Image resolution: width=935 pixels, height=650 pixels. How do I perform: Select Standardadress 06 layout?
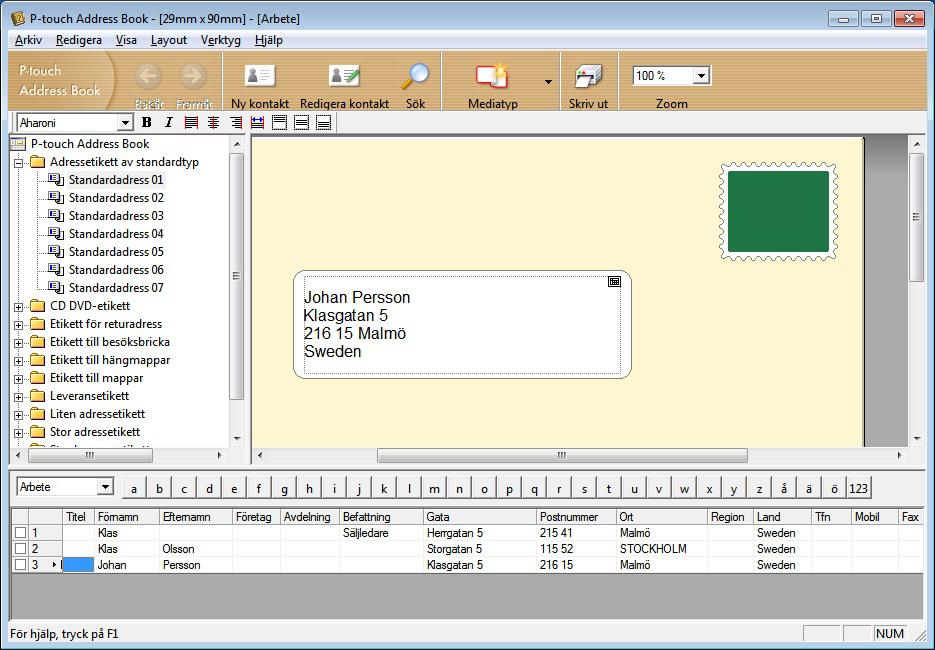pos(116,270)
